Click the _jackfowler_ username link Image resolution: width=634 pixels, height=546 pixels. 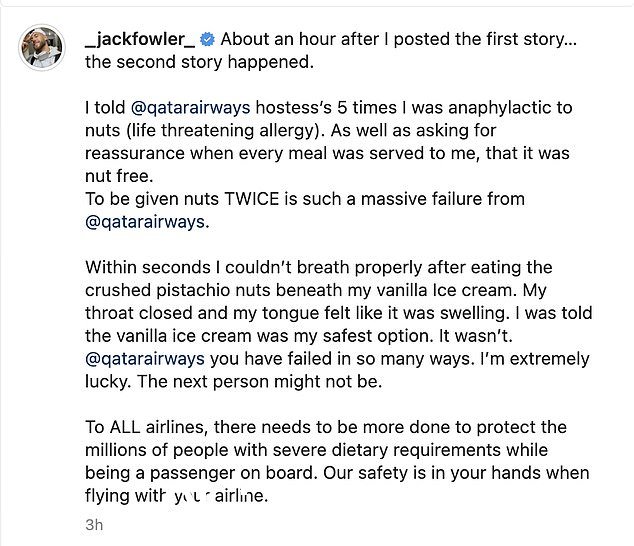140,39
